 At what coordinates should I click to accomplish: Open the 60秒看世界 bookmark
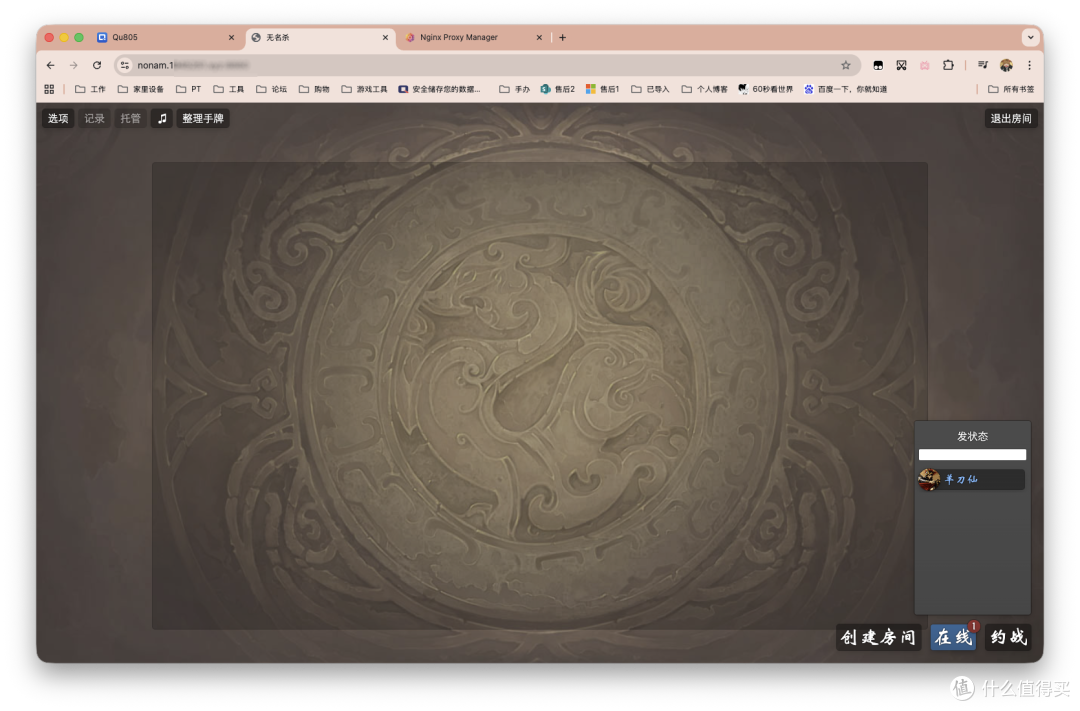tap(765, 89)
